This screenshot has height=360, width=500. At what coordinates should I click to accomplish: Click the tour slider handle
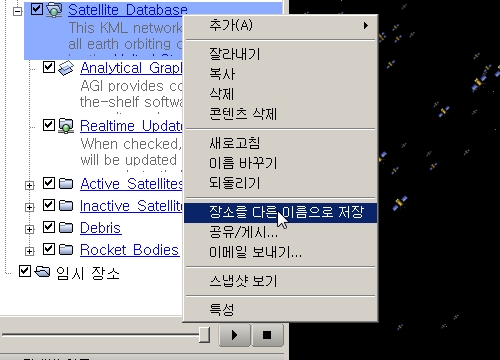[x=204, y=334]
